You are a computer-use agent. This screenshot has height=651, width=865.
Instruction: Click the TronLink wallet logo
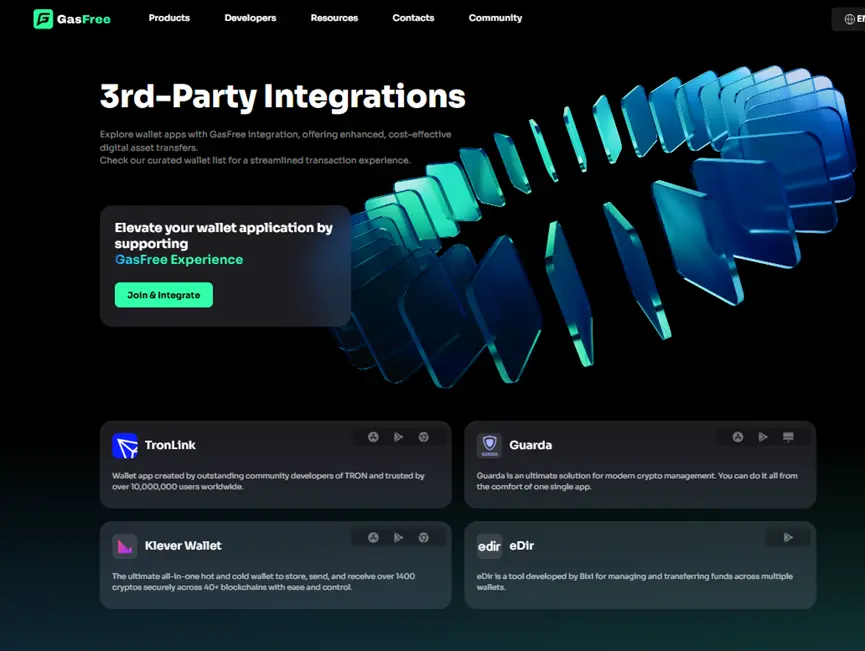coord(125,446)
